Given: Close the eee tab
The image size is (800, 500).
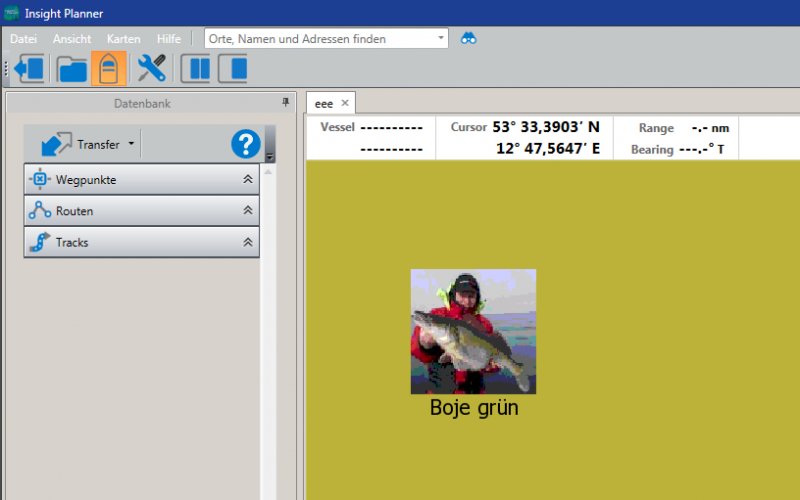Looking at the screenshot, I should tap(345, 103).
